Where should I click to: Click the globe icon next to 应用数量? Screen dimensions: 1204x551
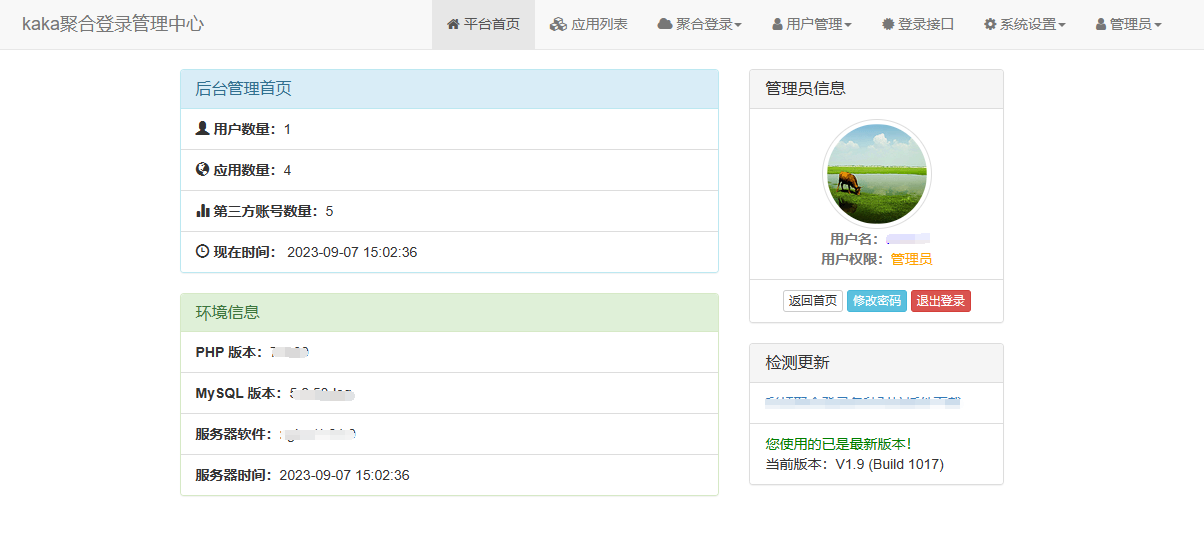click(202, 169)
